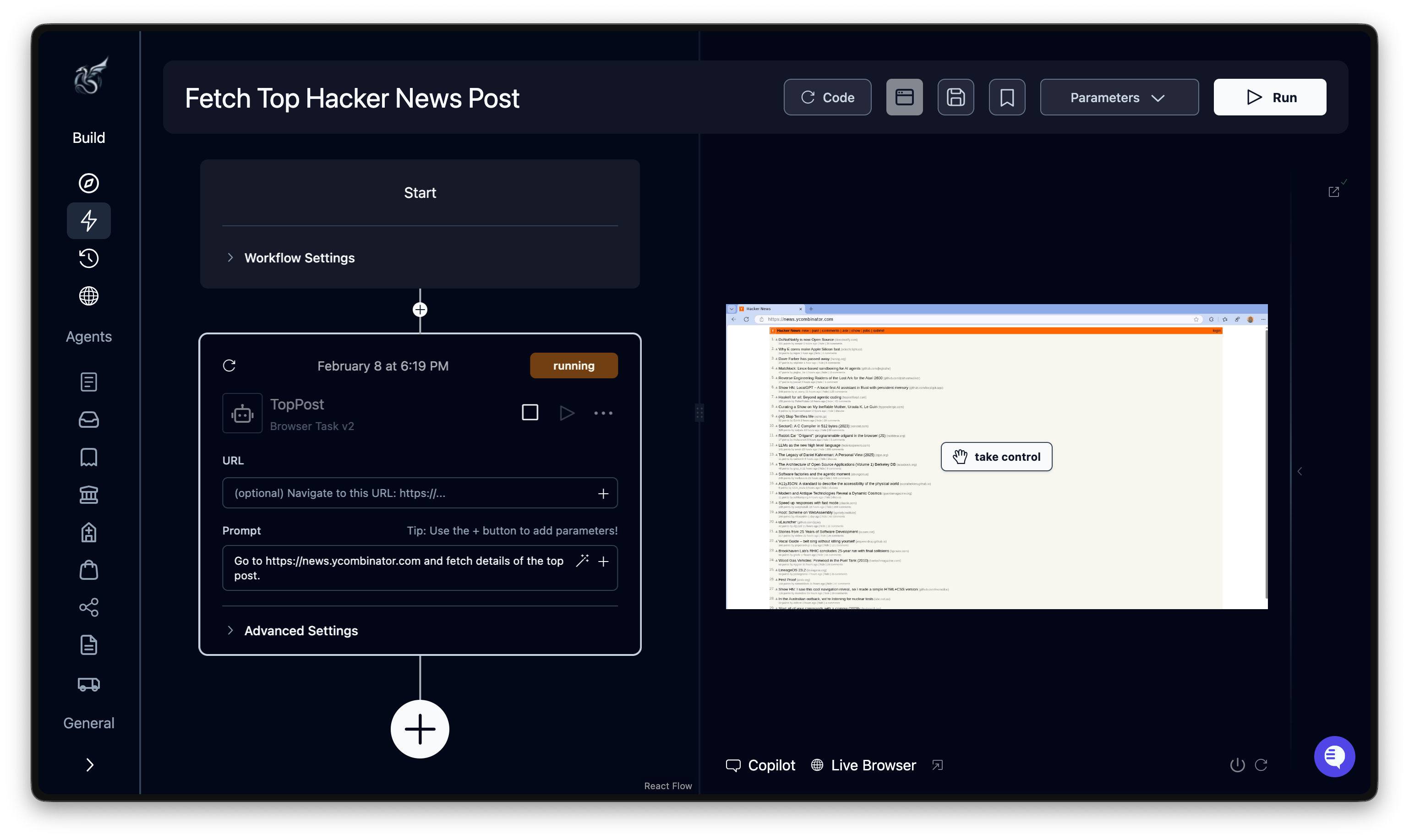
Task: Select the Workflows lightning bolt icon
Action: (x=89, y=220)
